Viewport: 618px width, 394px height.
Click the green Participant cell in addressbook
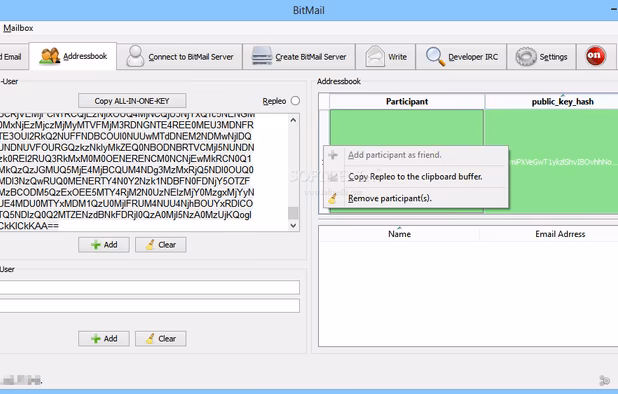point(406,128)
